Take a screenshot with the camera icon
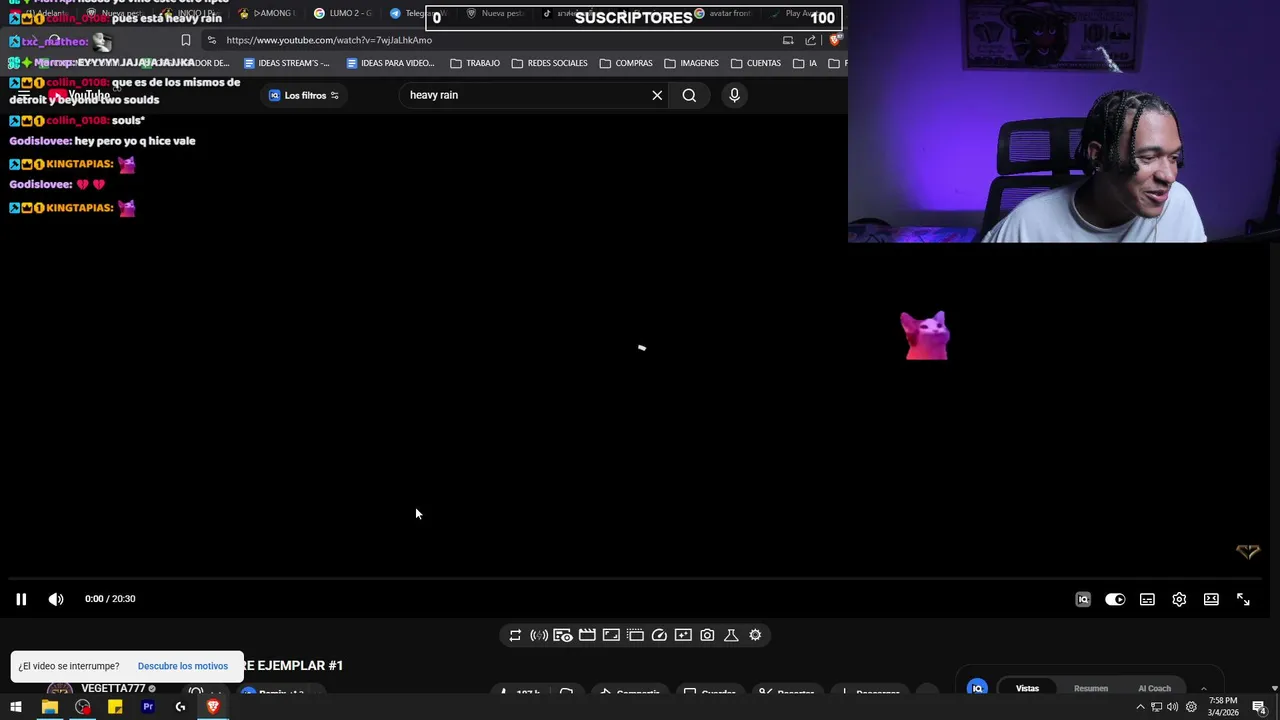This screenshot has width=1280, height=720. tap(707, 635)
